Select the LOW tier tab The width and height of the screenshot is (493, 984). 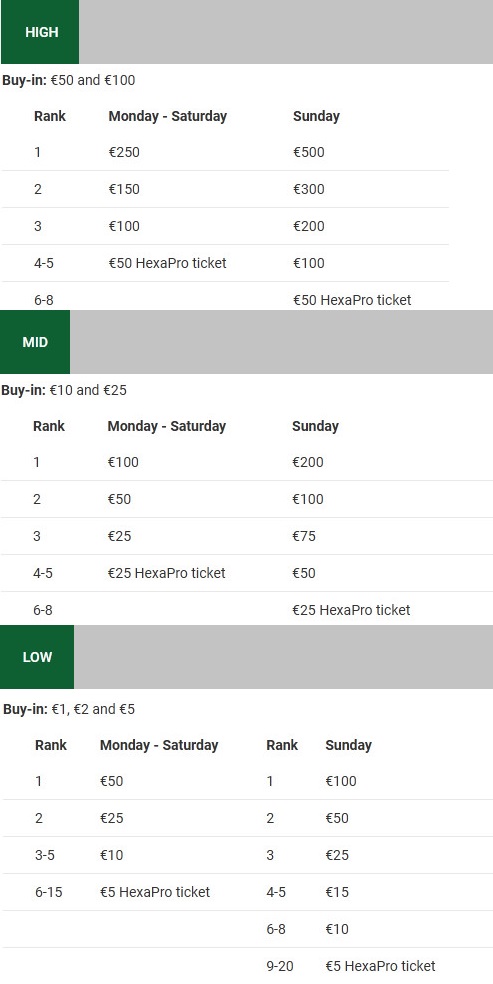click(x=37, y=657)
